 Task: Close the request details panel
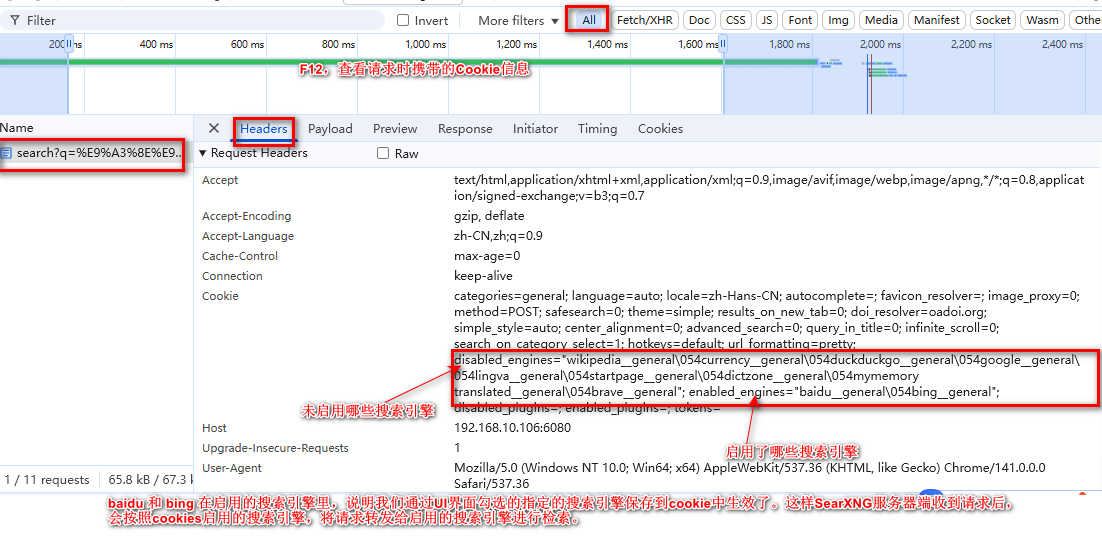(x=214, y=128)
